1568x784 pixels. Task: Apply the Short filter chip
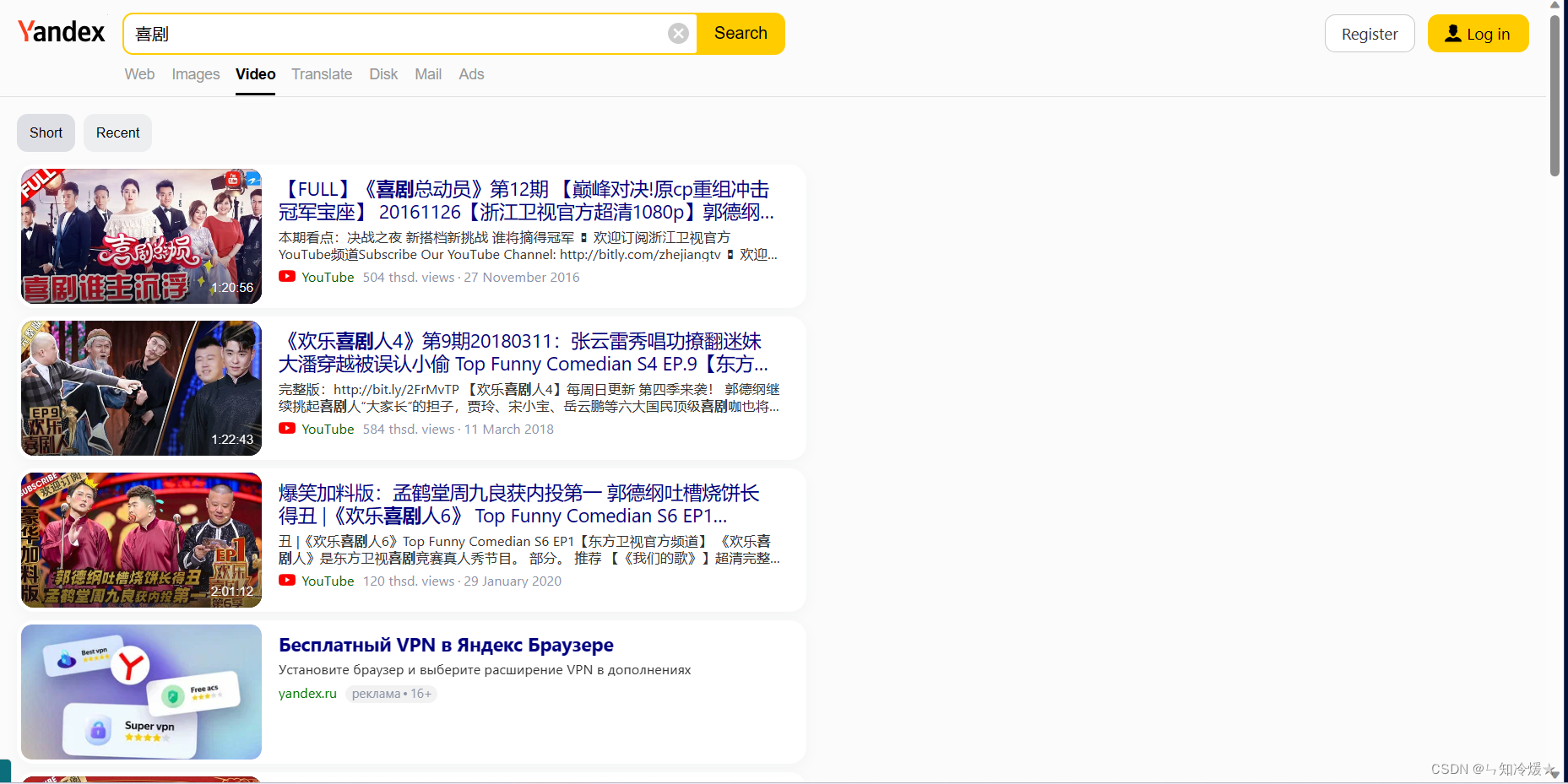click(46, 132)
